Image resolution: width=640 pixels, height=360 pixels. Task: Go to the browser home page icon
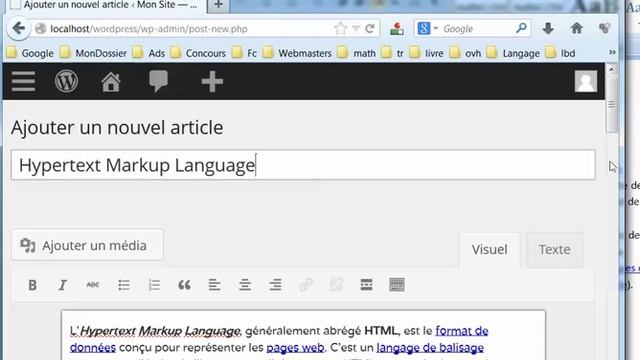click(576, 29)
